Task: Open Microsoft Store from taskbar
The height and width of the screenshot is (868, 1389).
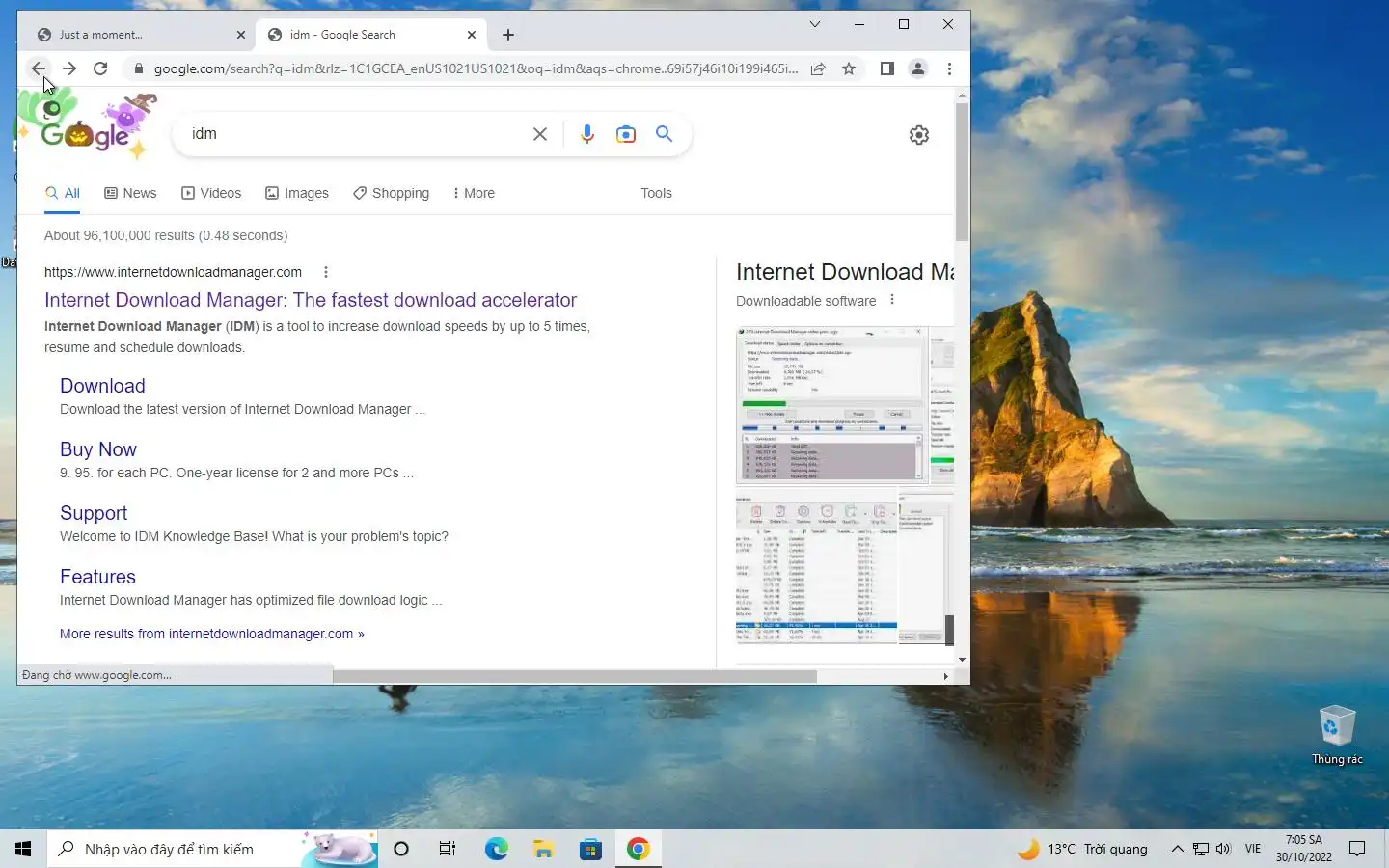Action: tap(590, 849)
